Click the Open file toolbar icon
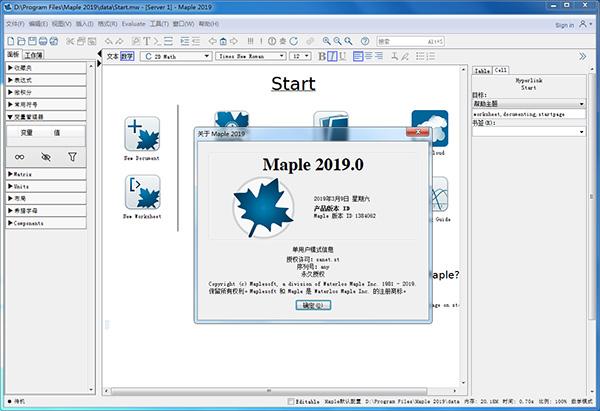The width and height of the screenshot is (600, 411). (x=21, y=41)
